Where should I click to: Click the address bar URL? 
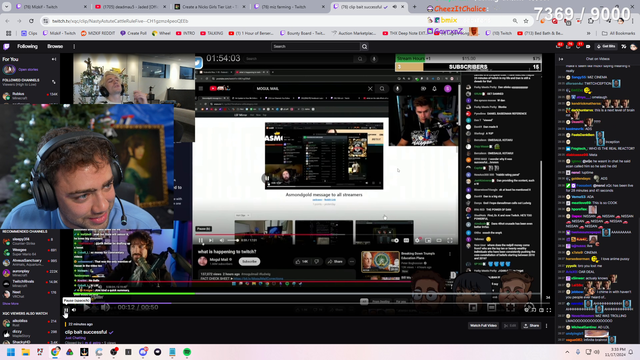click(x=120, y=21)
